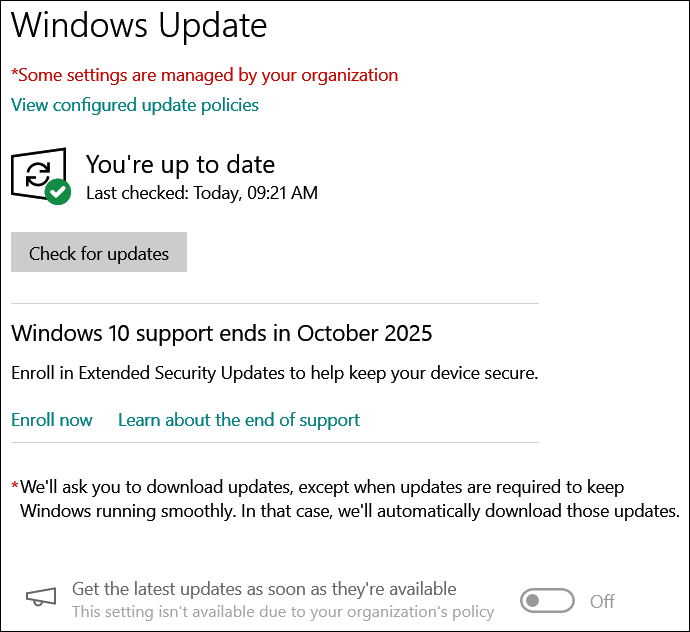Click the Enroll now link
Screen dimensions: 690x632
point(52,420)
